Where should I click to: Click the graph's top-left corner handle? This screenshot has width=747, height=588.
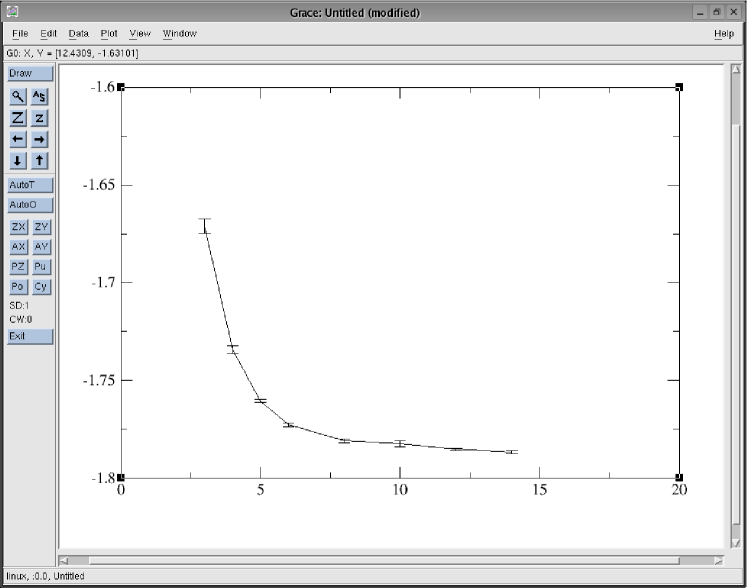(x=121, y=87)
